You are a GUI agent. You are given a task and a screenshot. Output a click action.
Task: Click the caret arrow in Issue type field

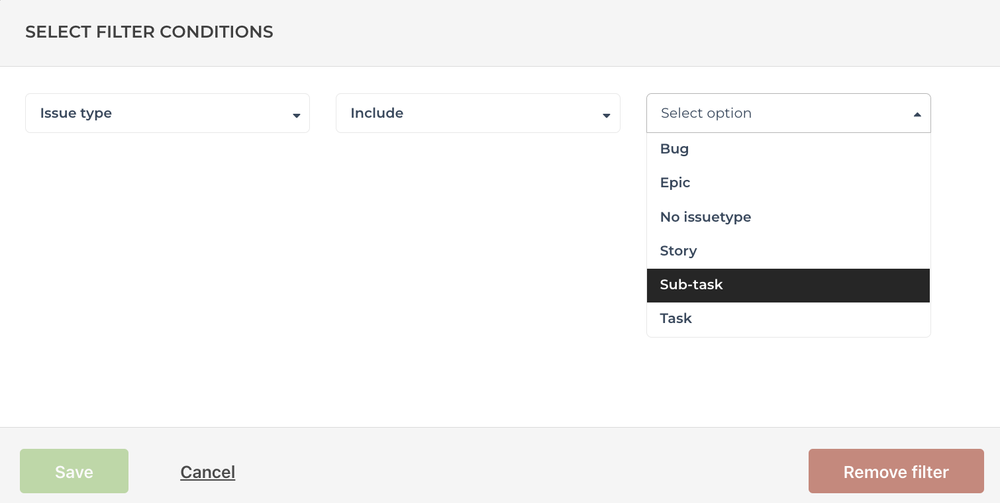[x=296, y=115]
